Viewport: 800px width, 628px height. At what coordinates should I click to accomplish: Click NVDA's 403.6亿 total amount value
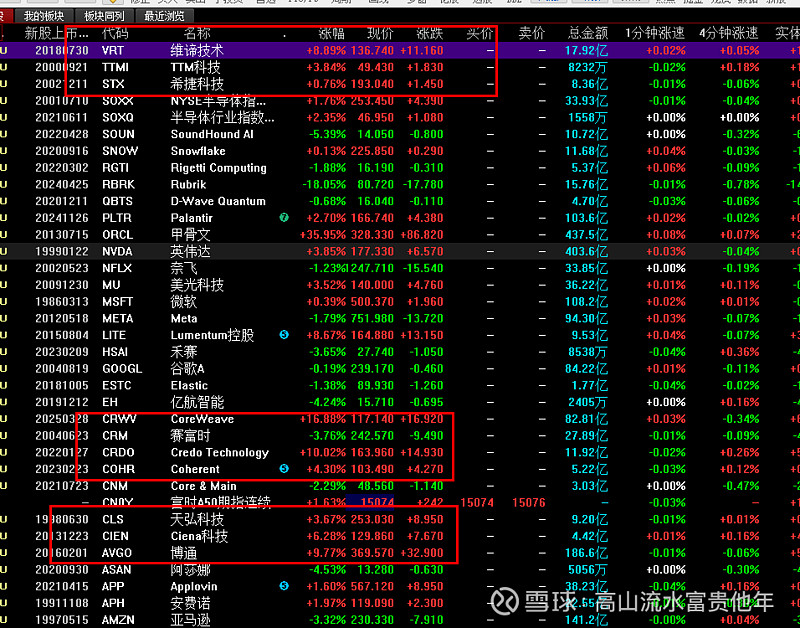[586, 252]
